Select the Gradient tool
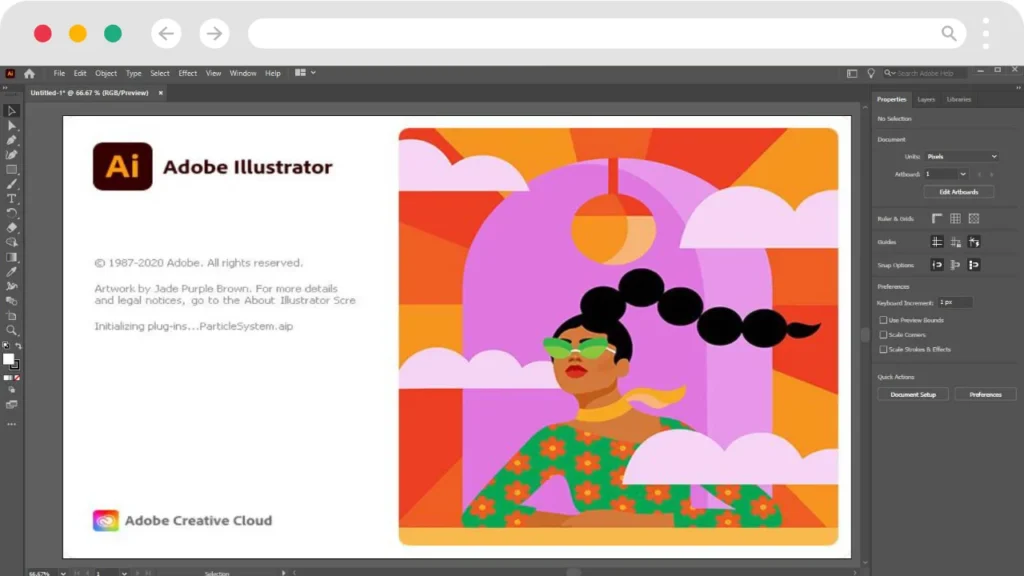 point(11,257)
